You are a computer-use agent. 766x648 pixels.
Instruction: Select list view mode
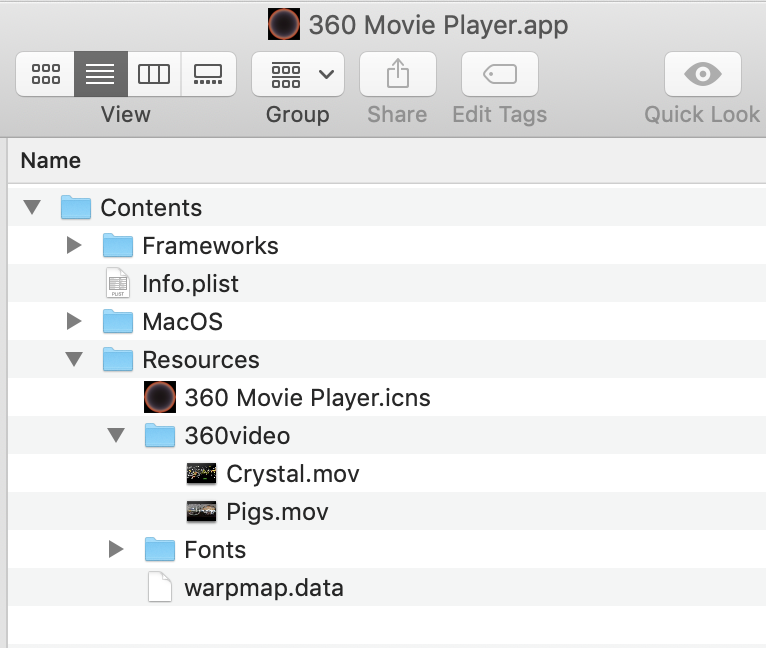(x=101, y=74)
